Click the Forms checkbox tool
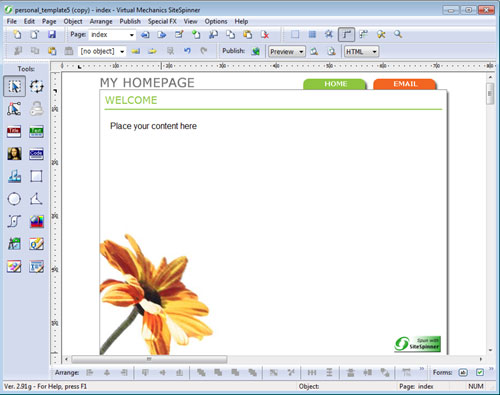This screenshot has height=395, width=500. coord(480,372)
